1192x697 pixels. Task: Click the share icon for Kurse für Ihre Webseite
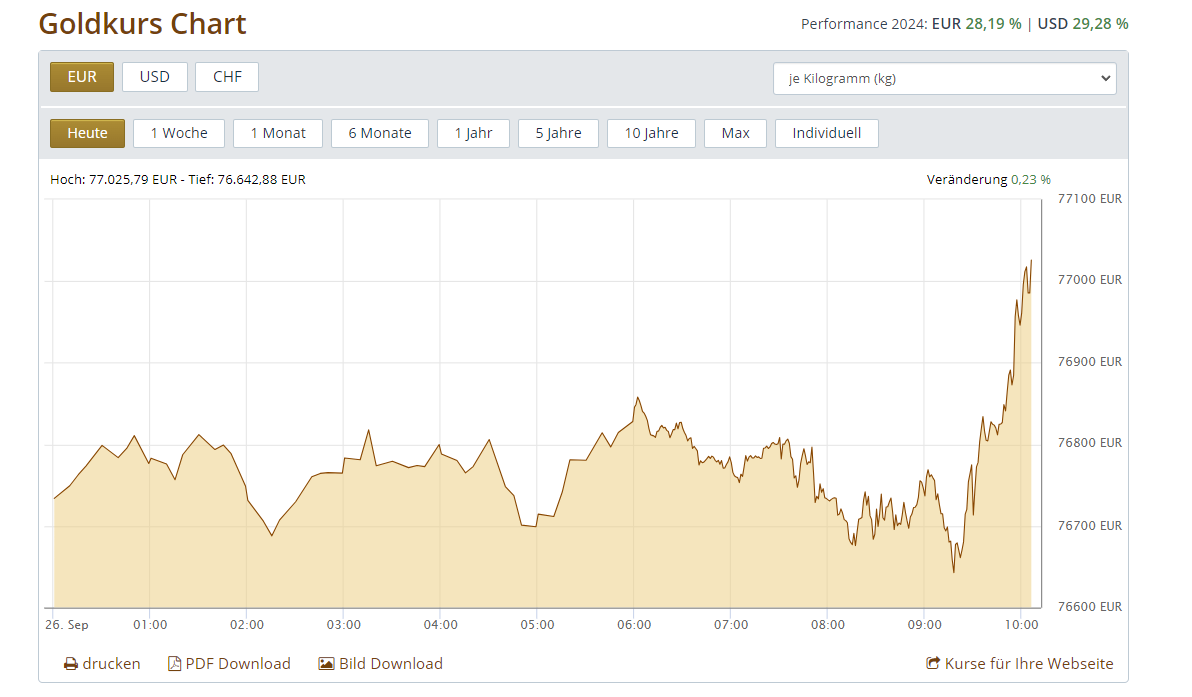point(933,664)
